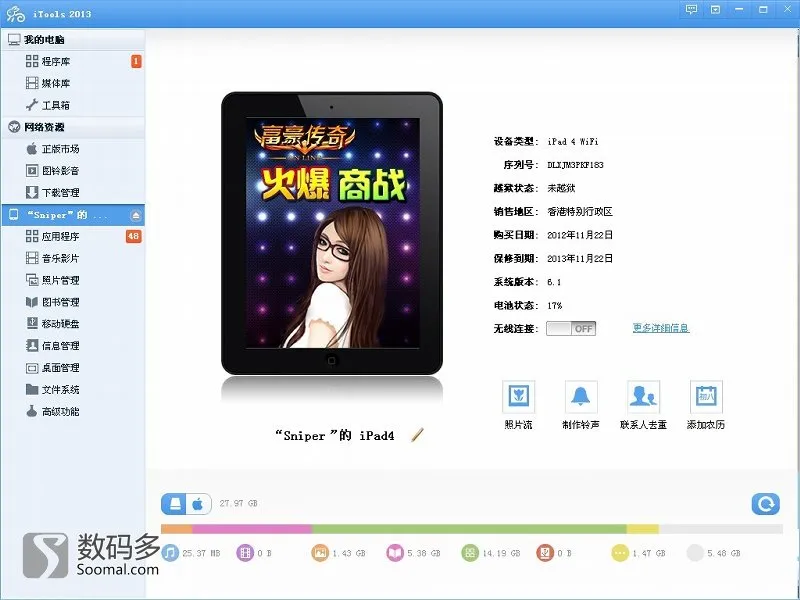Click the jailbreak status 未越狱
The image size is (800, 600).
[x=561, y=188]
